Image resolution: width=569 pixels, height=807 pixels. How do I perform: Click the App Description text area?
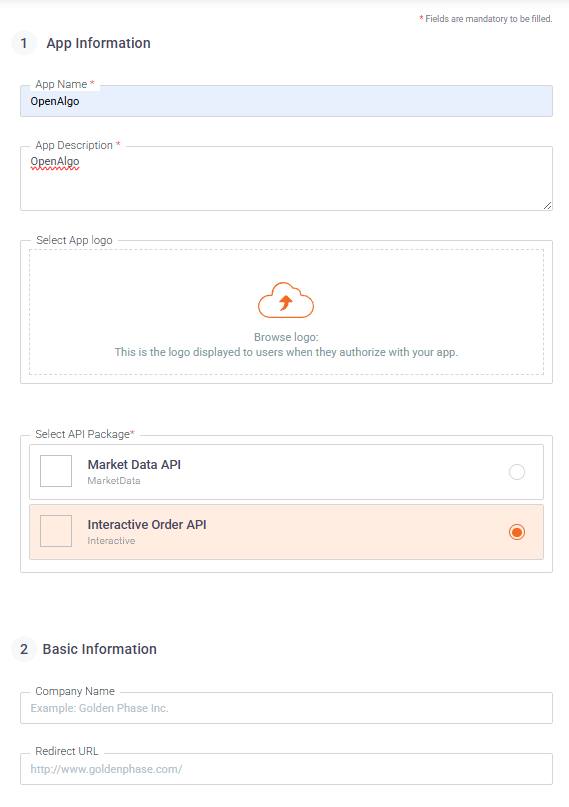tap(287, 179)
